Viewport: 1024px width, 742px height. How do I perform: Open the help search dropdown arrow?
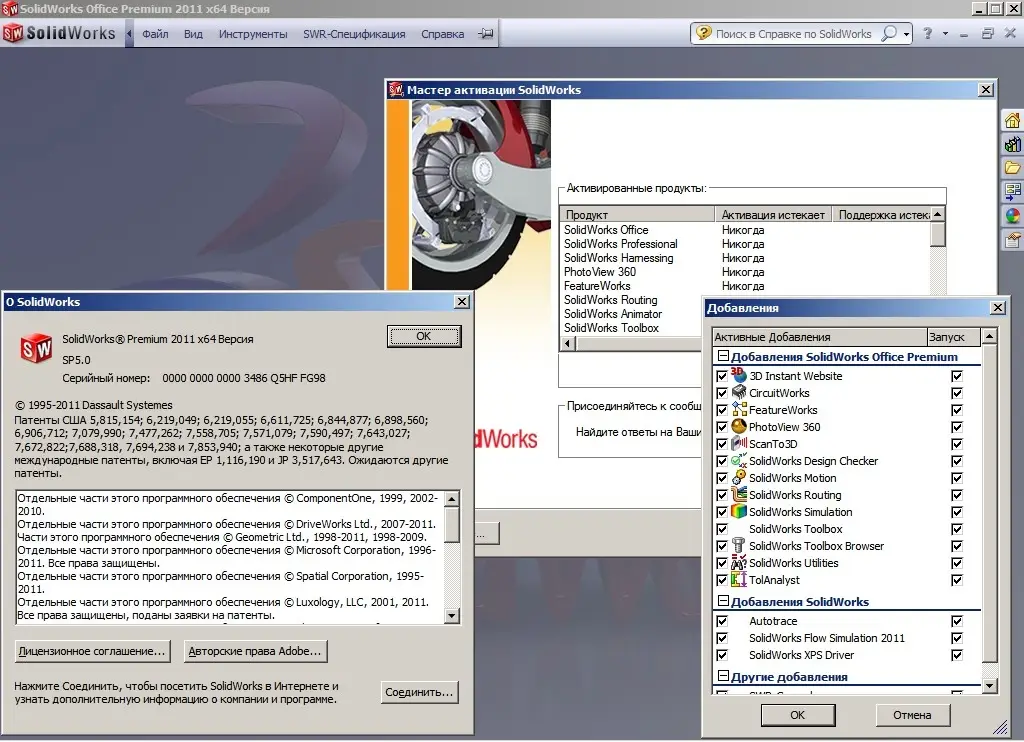click(x=906, y=34)
